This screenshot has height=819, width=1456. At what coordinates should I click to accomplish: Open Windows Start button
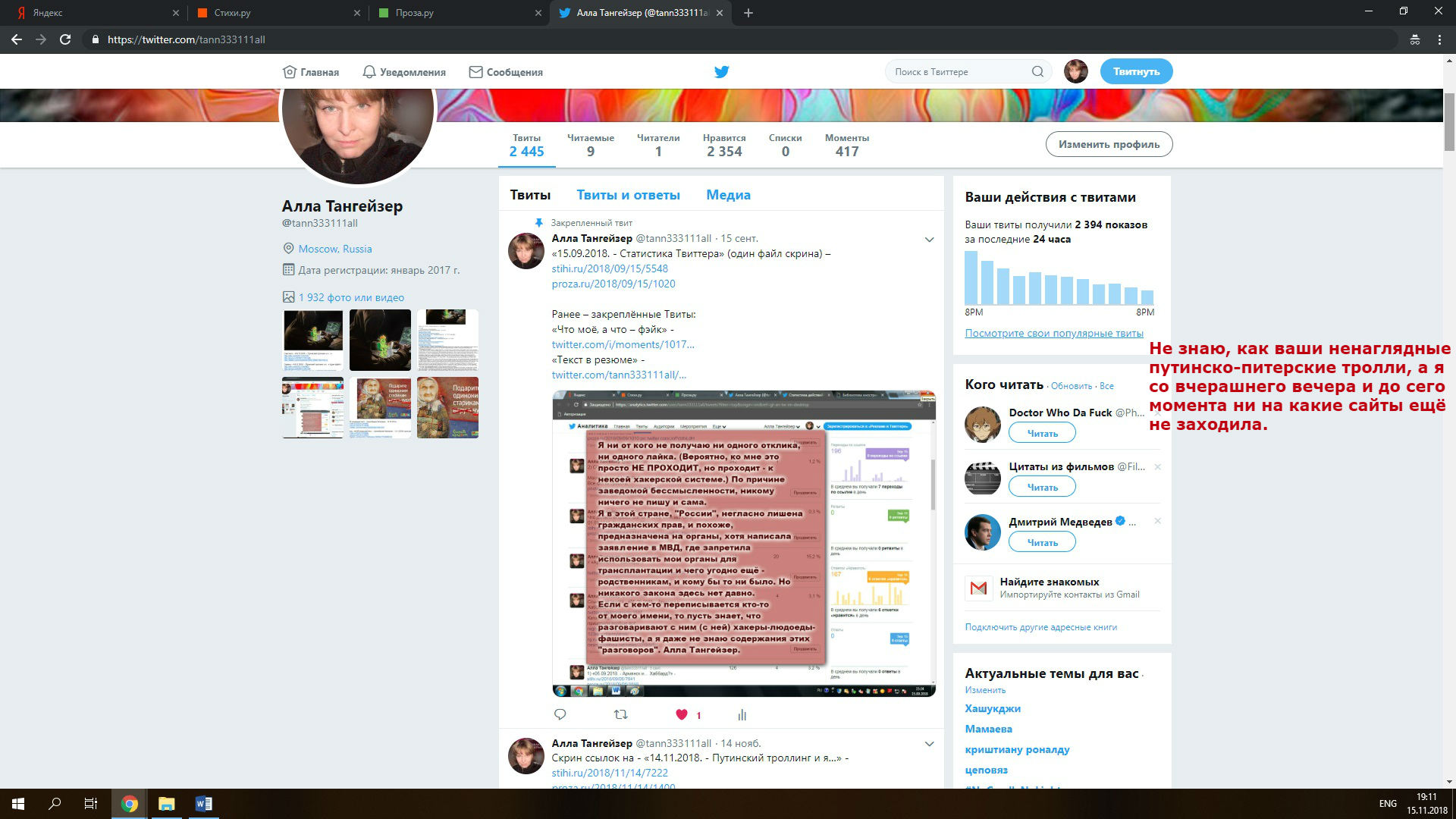(x=18, y=804)
